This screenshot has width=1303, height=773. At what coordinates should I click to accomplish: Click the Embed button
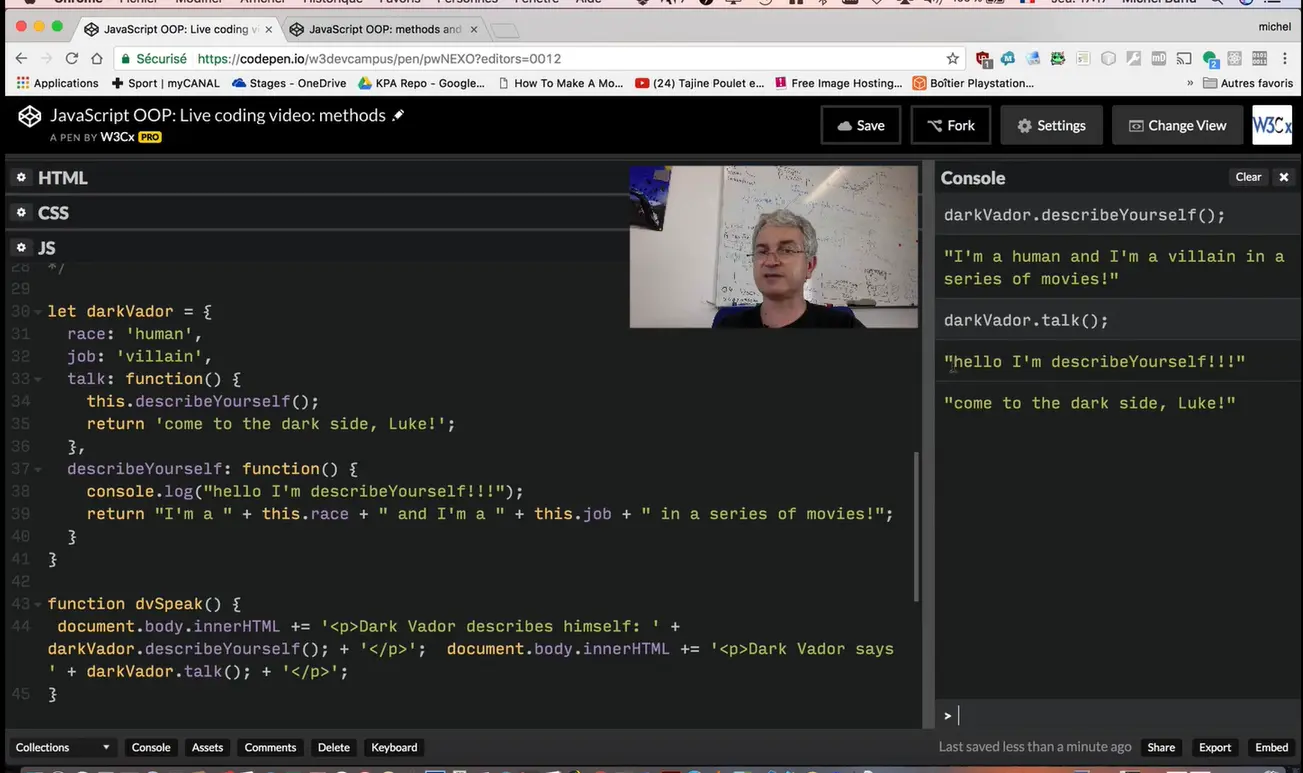pos(1271,747)
